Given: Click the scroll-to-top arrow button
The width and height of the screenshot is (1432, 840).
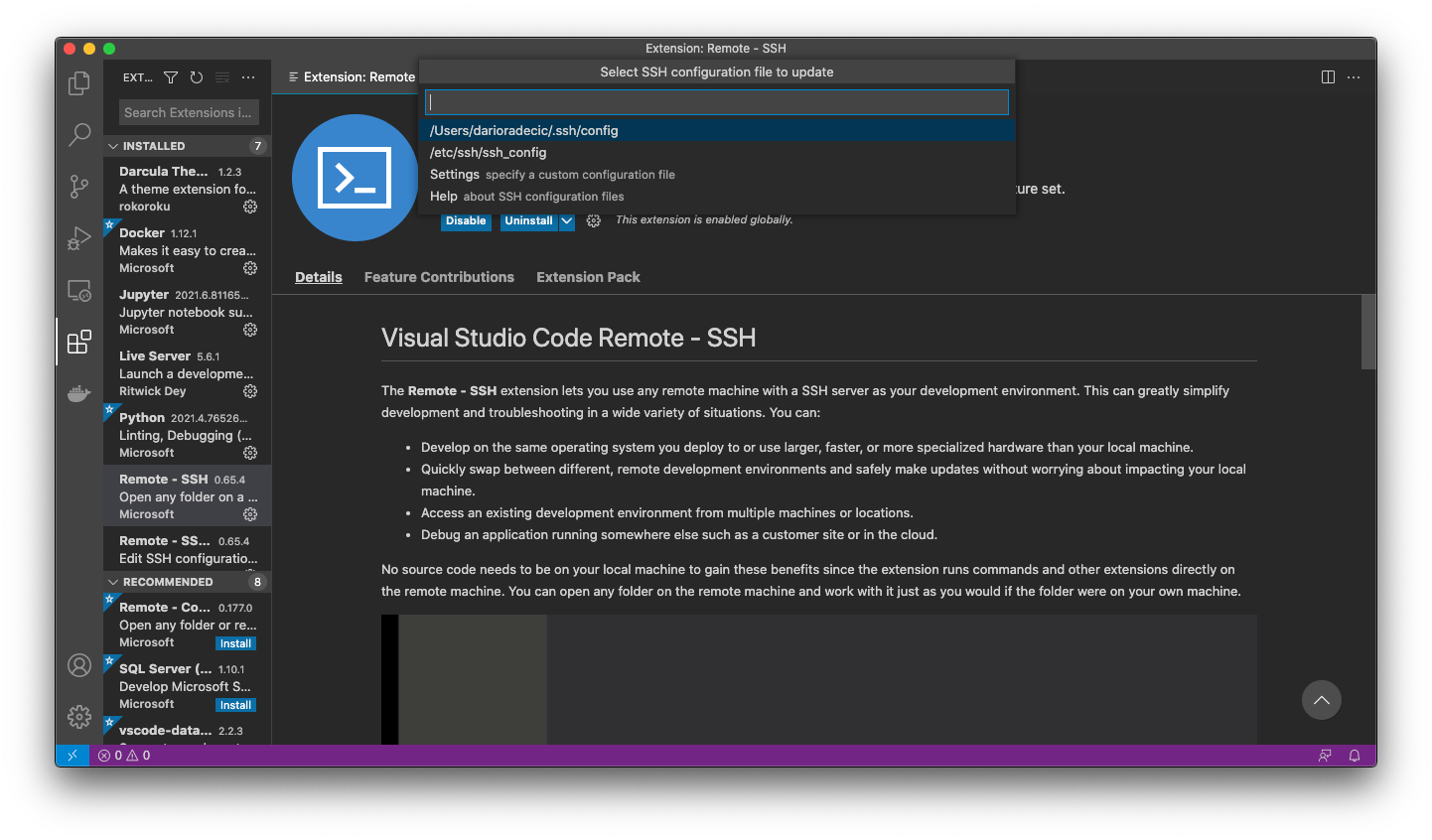Looking at the screenshot, I should (1321, 700).
